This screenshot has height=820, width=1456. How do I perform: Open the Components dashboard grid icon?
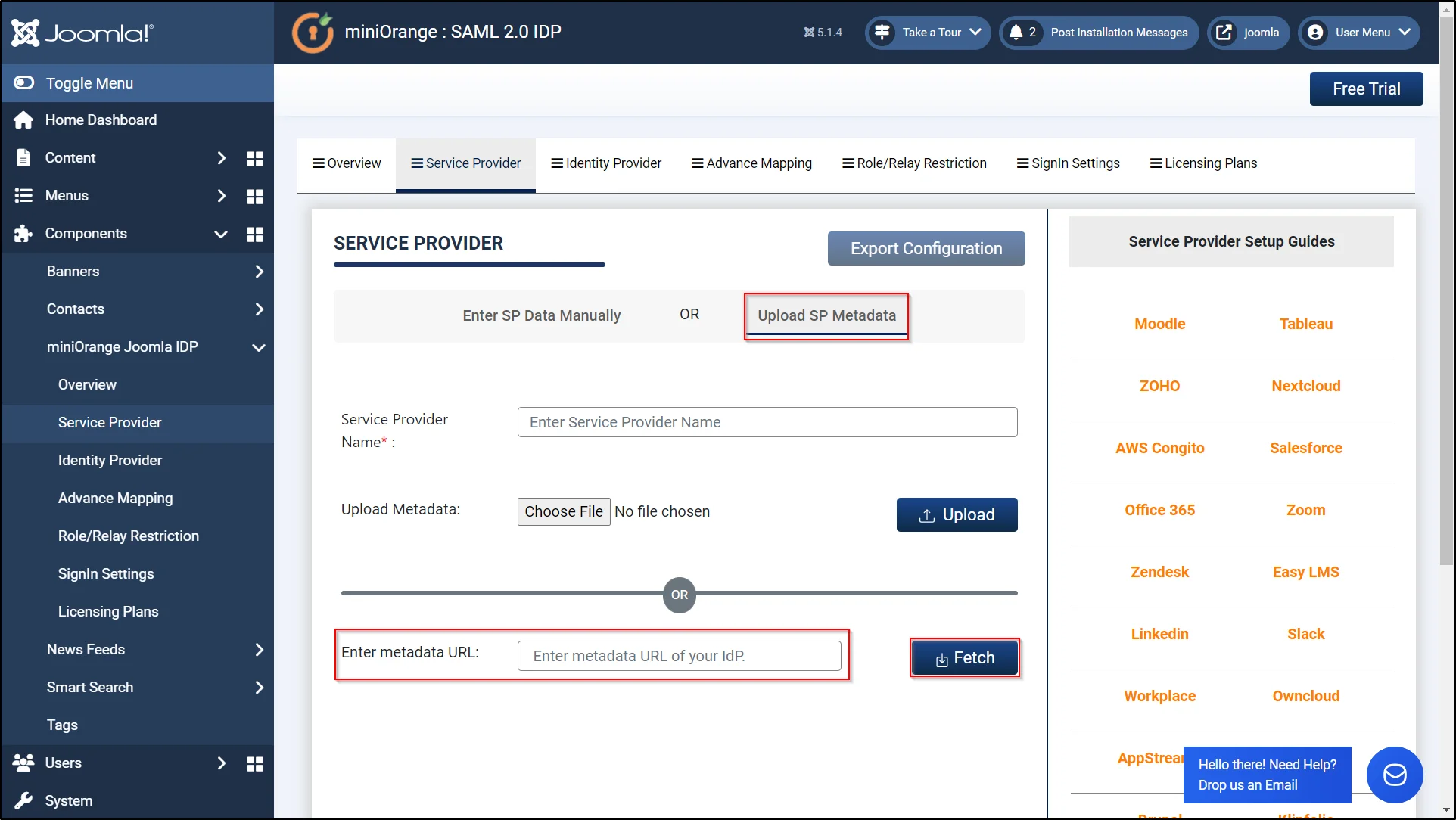pos(255,234)
